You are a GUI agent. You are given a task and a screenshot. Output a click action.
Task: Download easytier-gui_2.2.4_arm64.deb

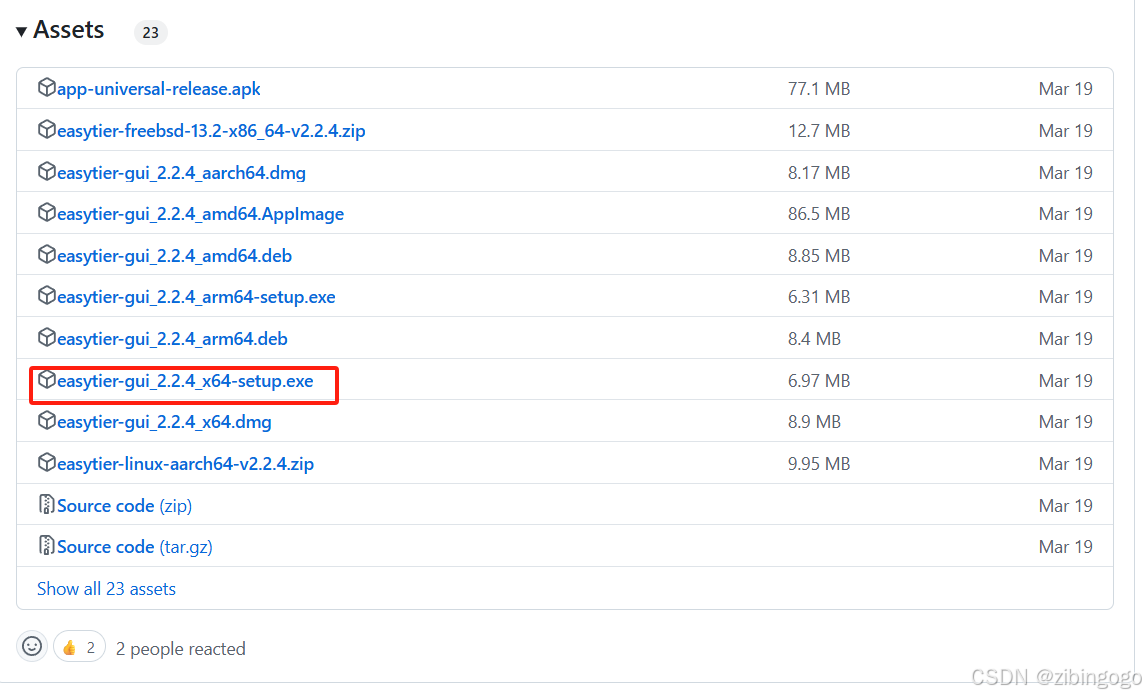(172, 339)
